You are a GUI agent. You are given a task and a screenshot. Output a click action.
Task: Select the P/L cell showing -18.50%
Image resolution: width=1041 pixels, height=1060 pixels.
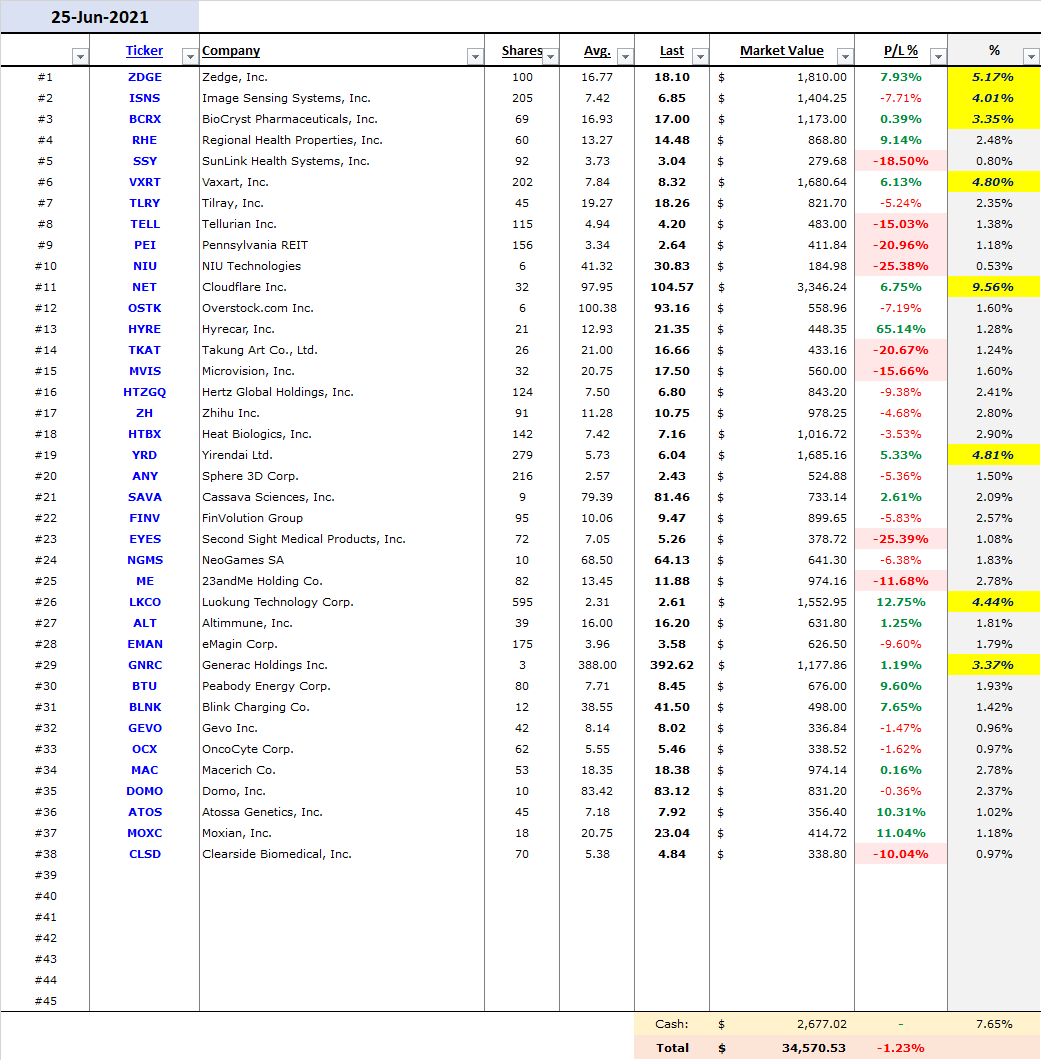(901, 161)
